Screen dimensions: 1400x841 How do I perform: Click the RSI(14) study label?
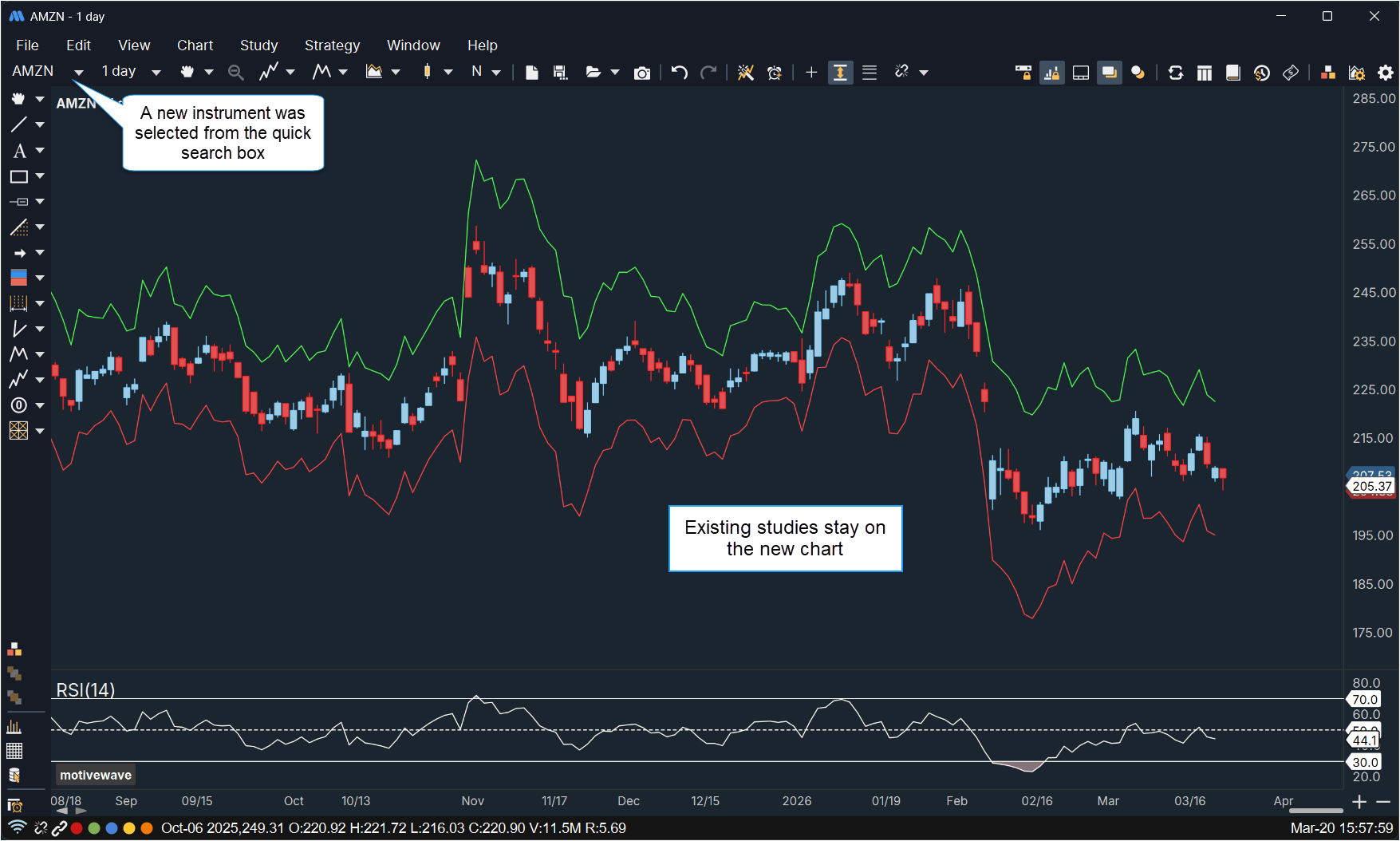(x=85, y=689)
